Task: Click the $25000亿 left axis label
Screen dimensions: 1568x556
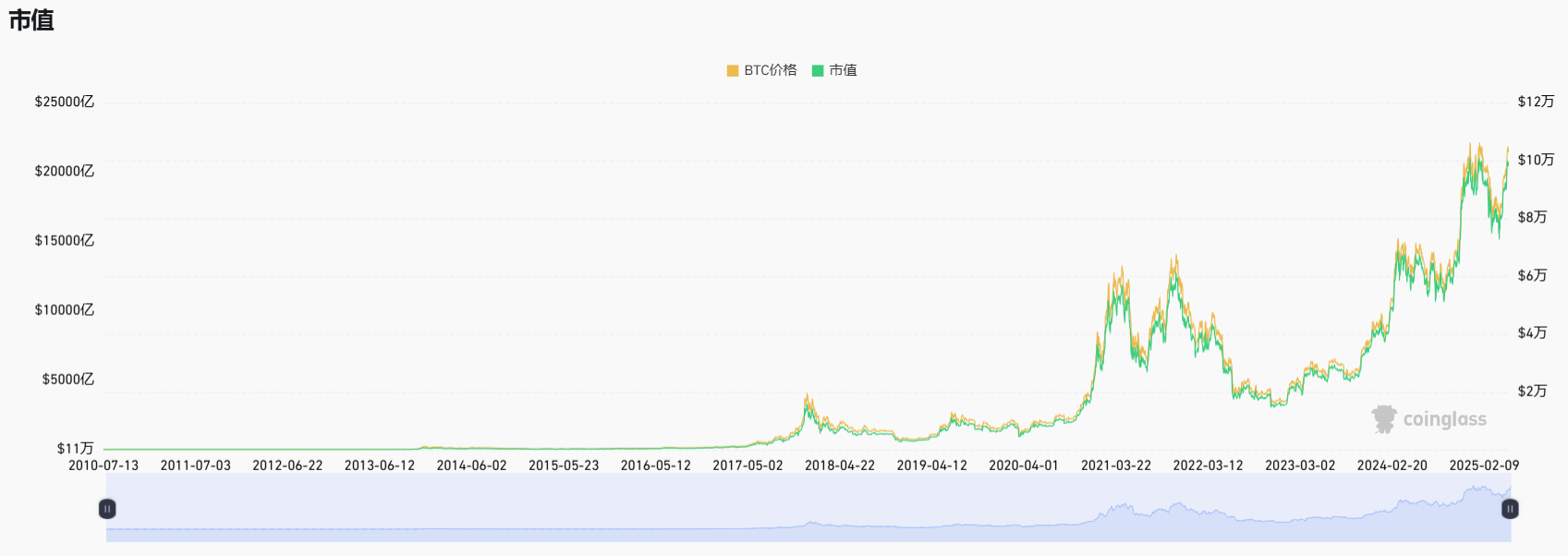Action: (x=65, y=102)
